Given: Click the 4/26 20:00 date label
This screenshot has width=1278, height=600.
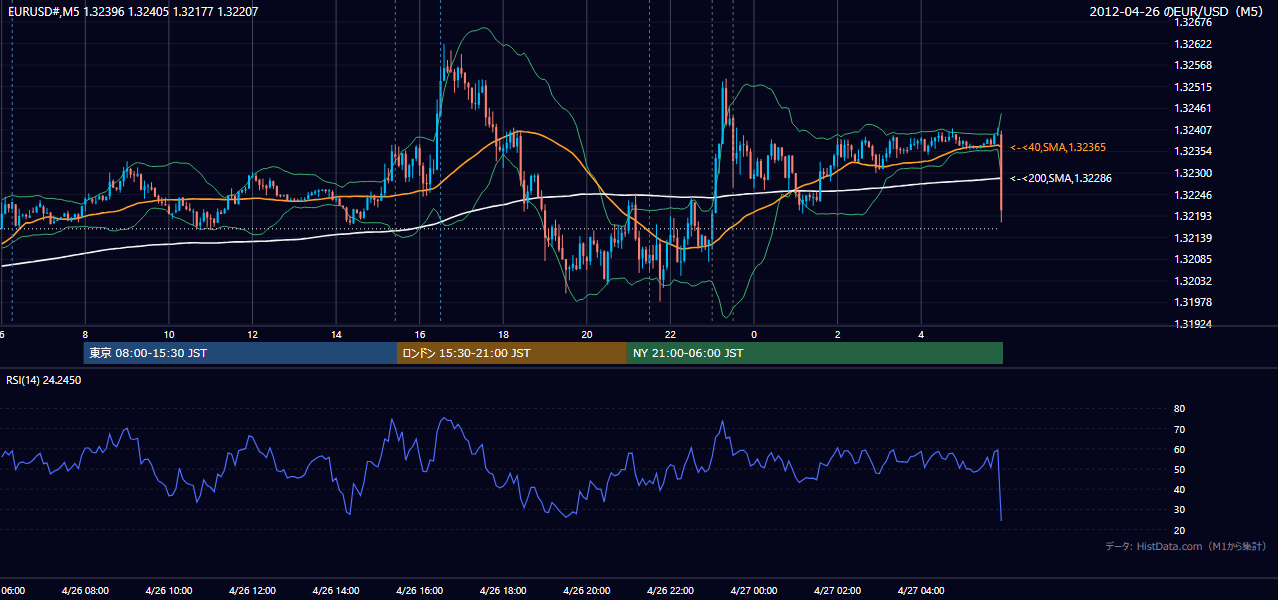Looking at the screenshot, I should tap(586, 590).
